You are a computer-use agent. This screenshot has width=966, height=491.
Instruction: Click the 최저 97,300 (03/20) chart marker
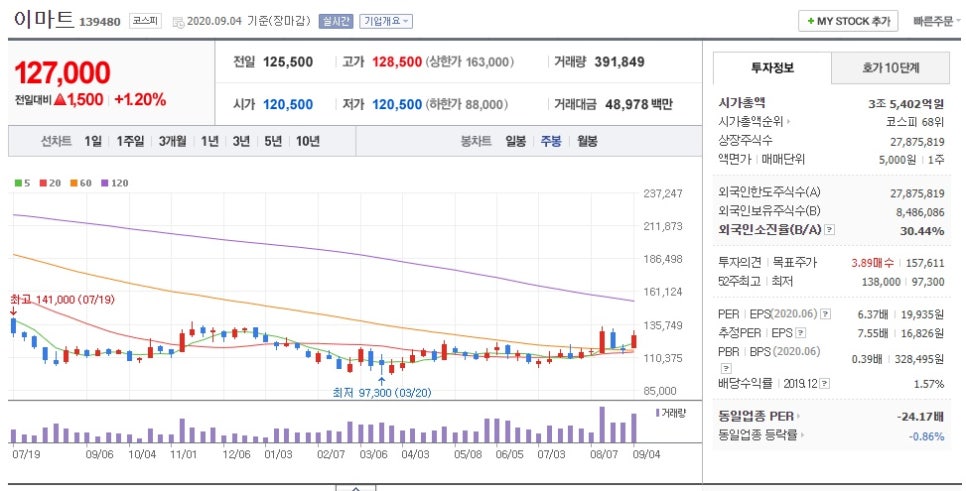pyautogui.click(x=382, y=392)
